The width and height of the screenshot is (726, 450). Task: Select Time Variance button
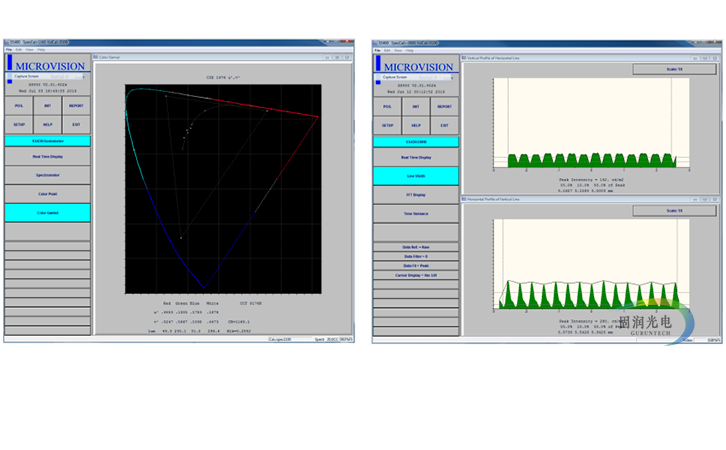click(416, 213)
